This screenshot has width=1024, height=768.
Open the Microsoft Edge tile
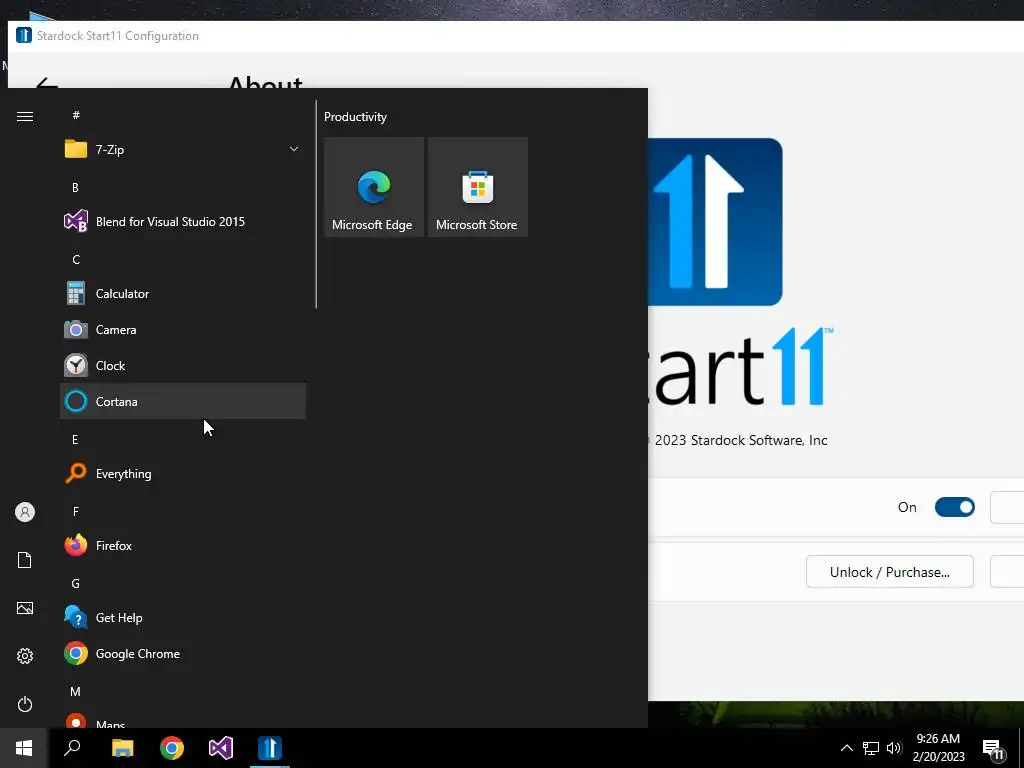pyautogui.click(x=374, y=187)
